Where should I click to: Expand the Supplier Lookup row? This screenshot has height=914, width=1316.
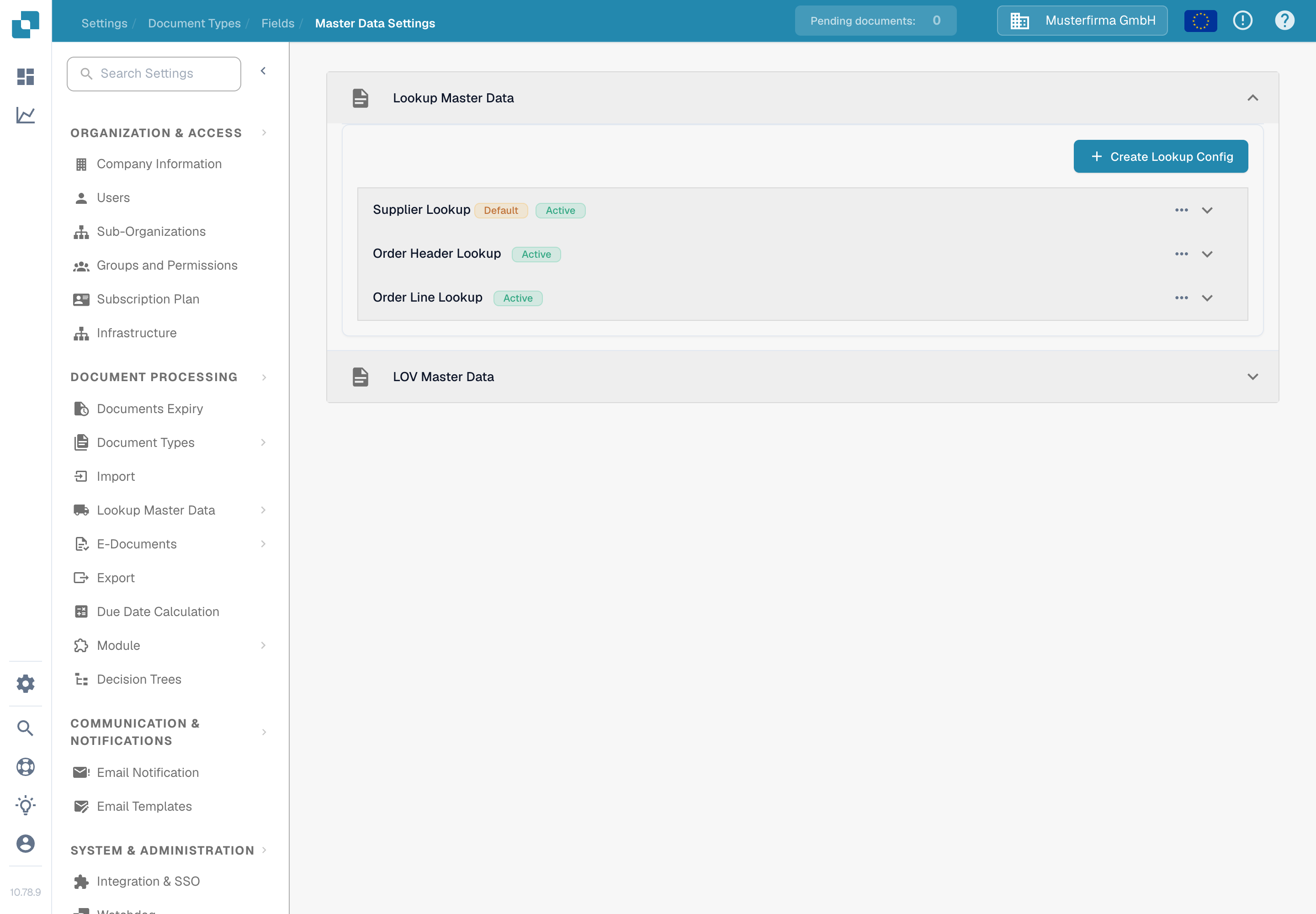[x=1207, y=210]
